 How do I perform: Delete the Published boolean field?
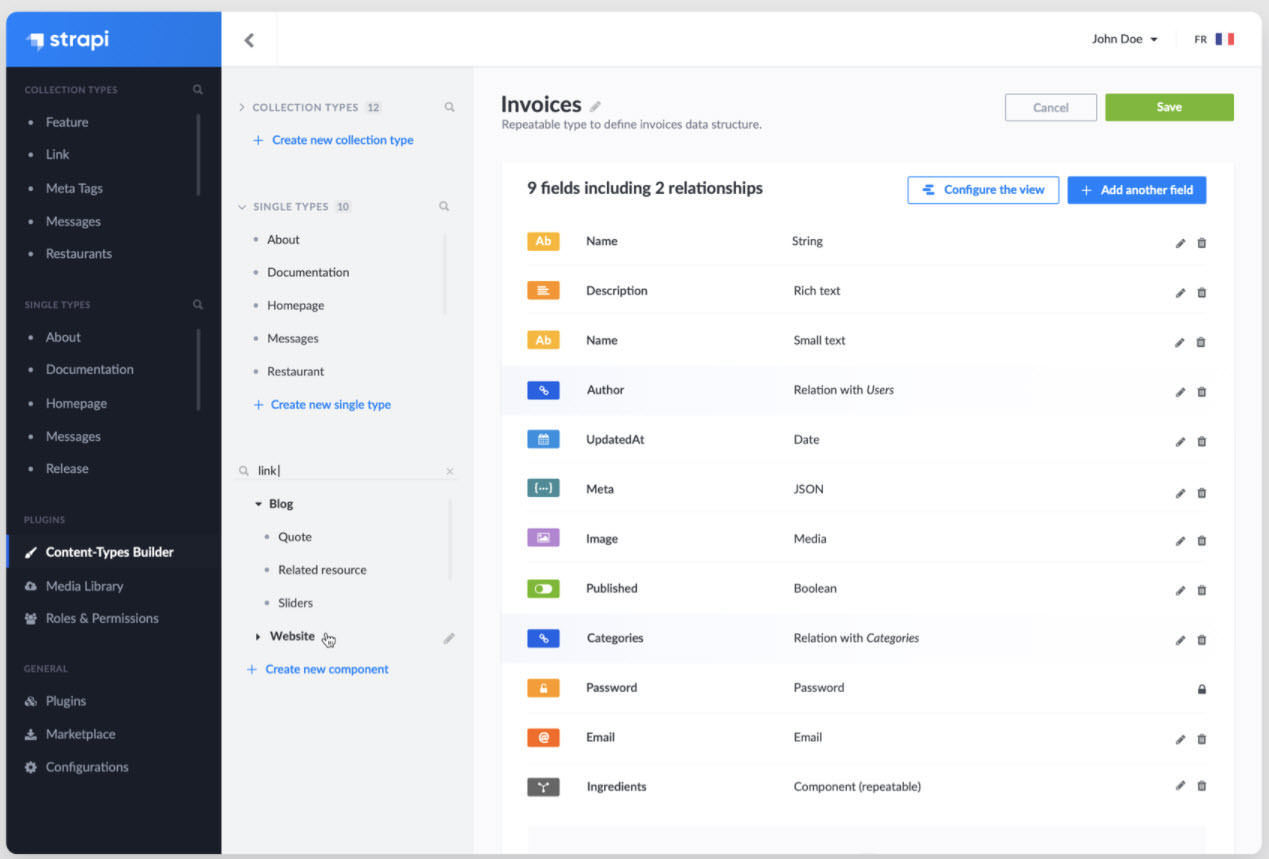point(1202,590)
